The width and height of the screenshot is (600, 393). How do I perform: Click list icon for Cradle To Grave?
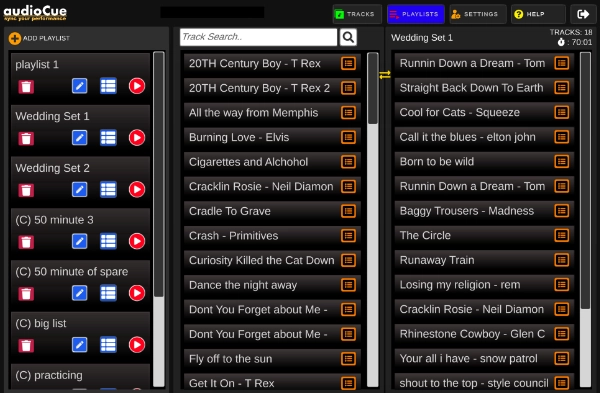348,211
